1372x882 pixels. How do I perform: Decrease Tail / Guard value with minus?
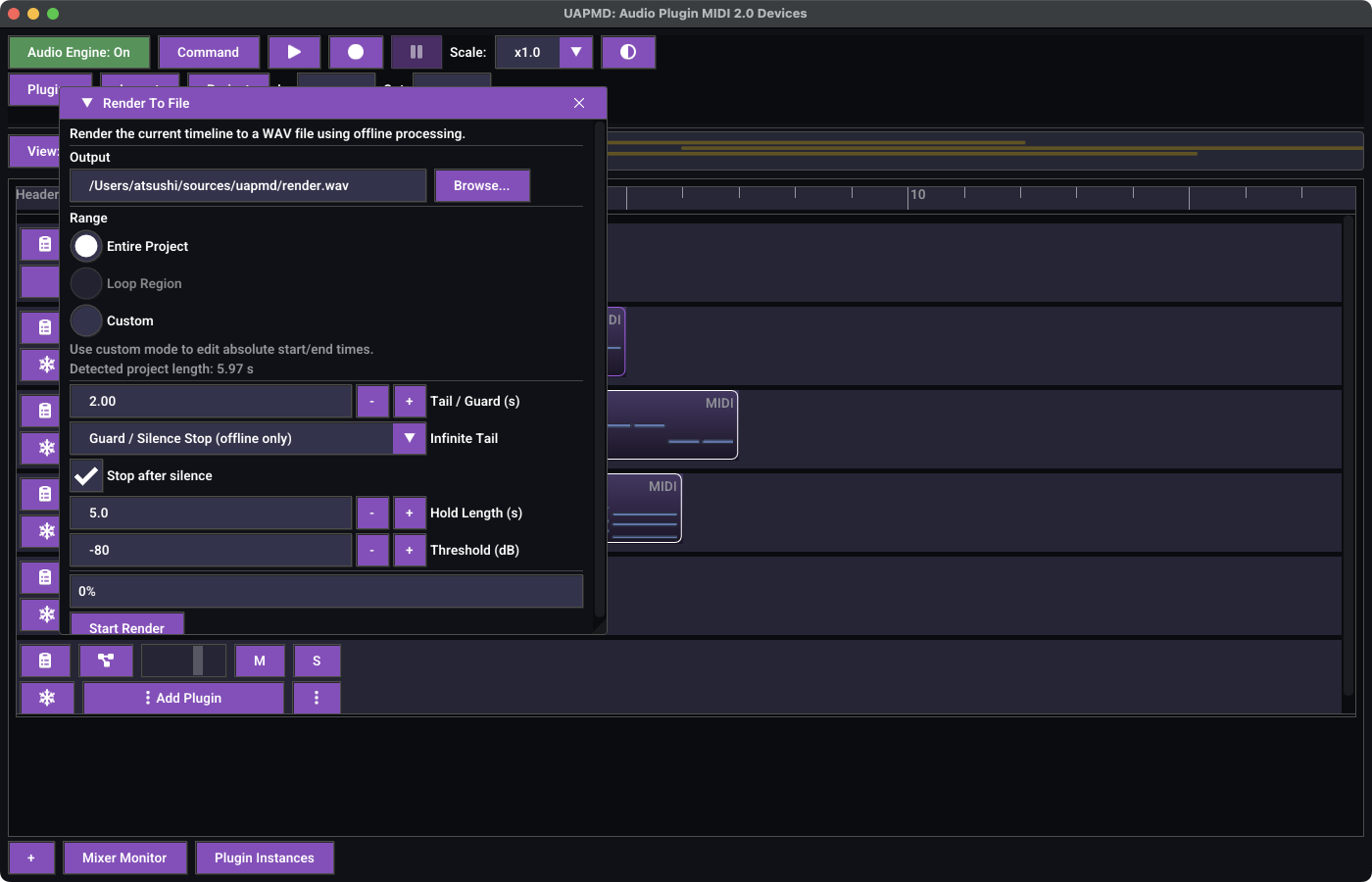[372, 401]
